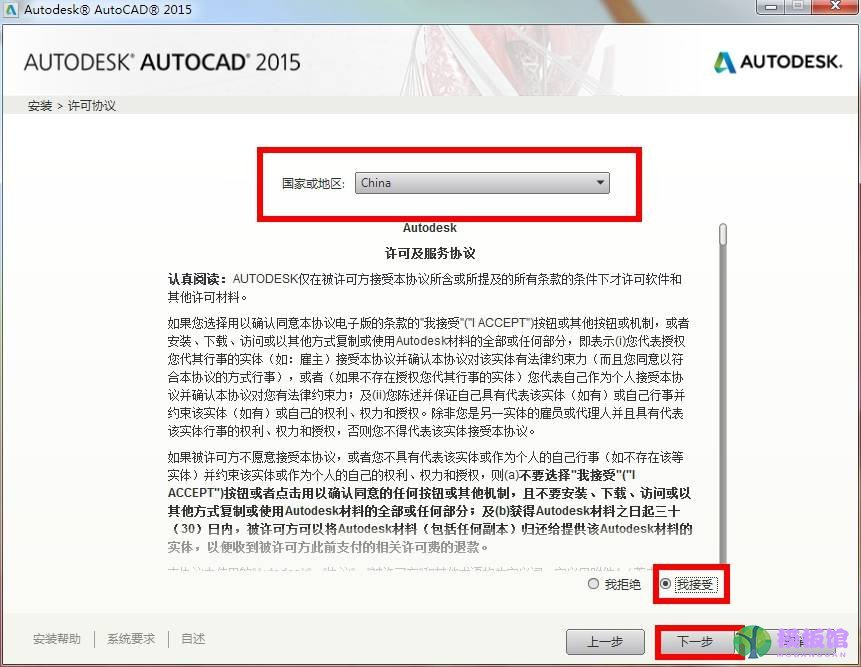This screenshot has width=861, height=667.
Task: Click the AutoCAD icon in the title bar
Action: [10, 9]
